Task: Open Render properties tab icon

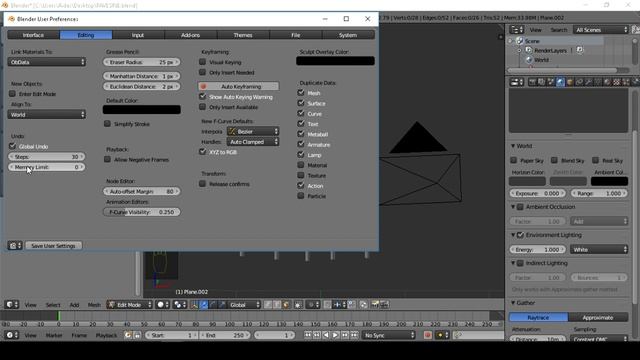Action: click(532, 82)
